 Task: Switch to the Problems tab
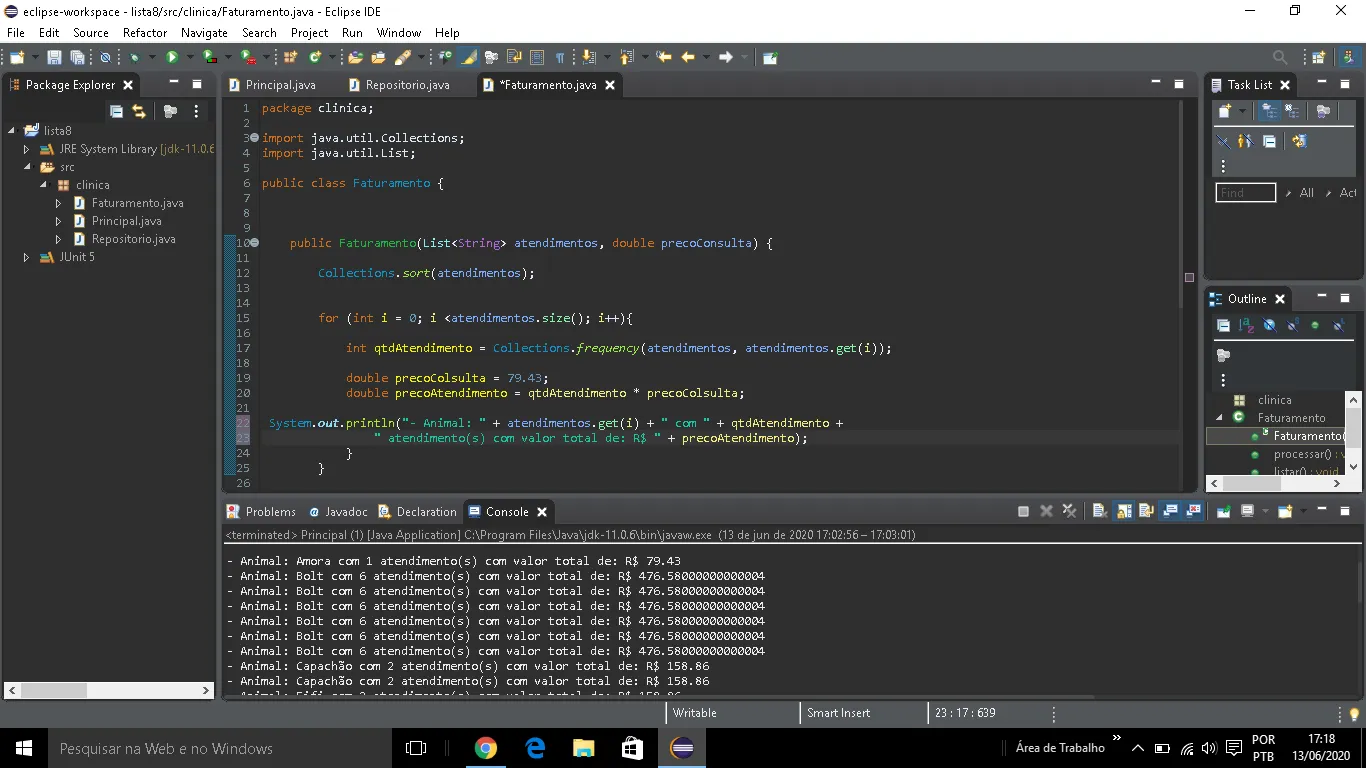coord(270,511)
